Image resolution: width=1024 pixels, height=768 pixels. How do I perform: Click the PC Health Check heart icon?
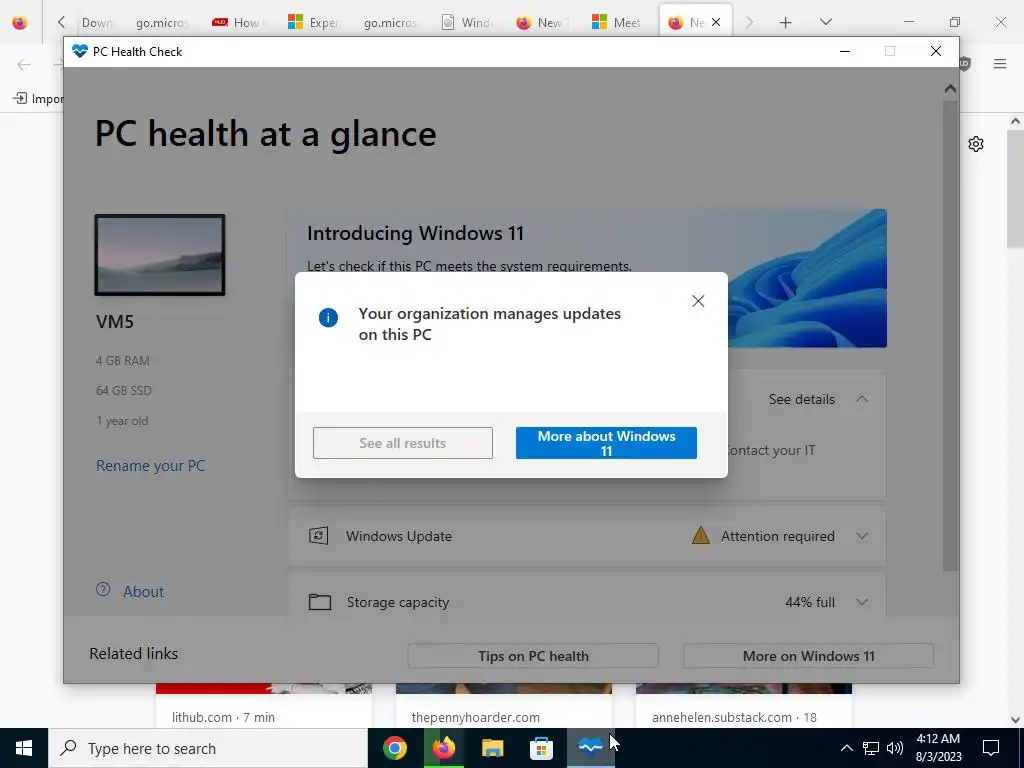tap(80, 51)
